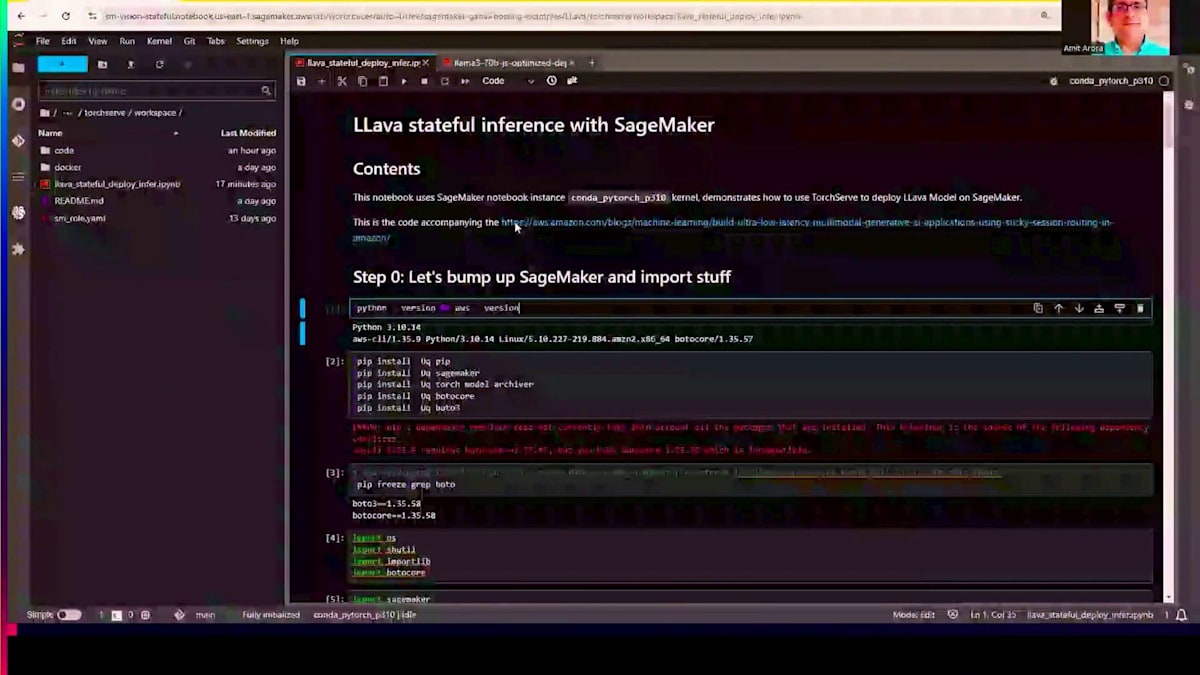Open the Settings menu

coord(252,41)
